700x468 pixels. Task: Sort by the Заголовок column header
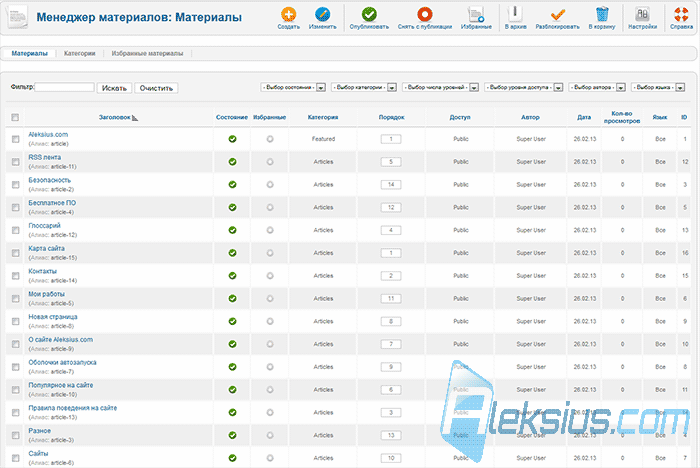point(115,117)
